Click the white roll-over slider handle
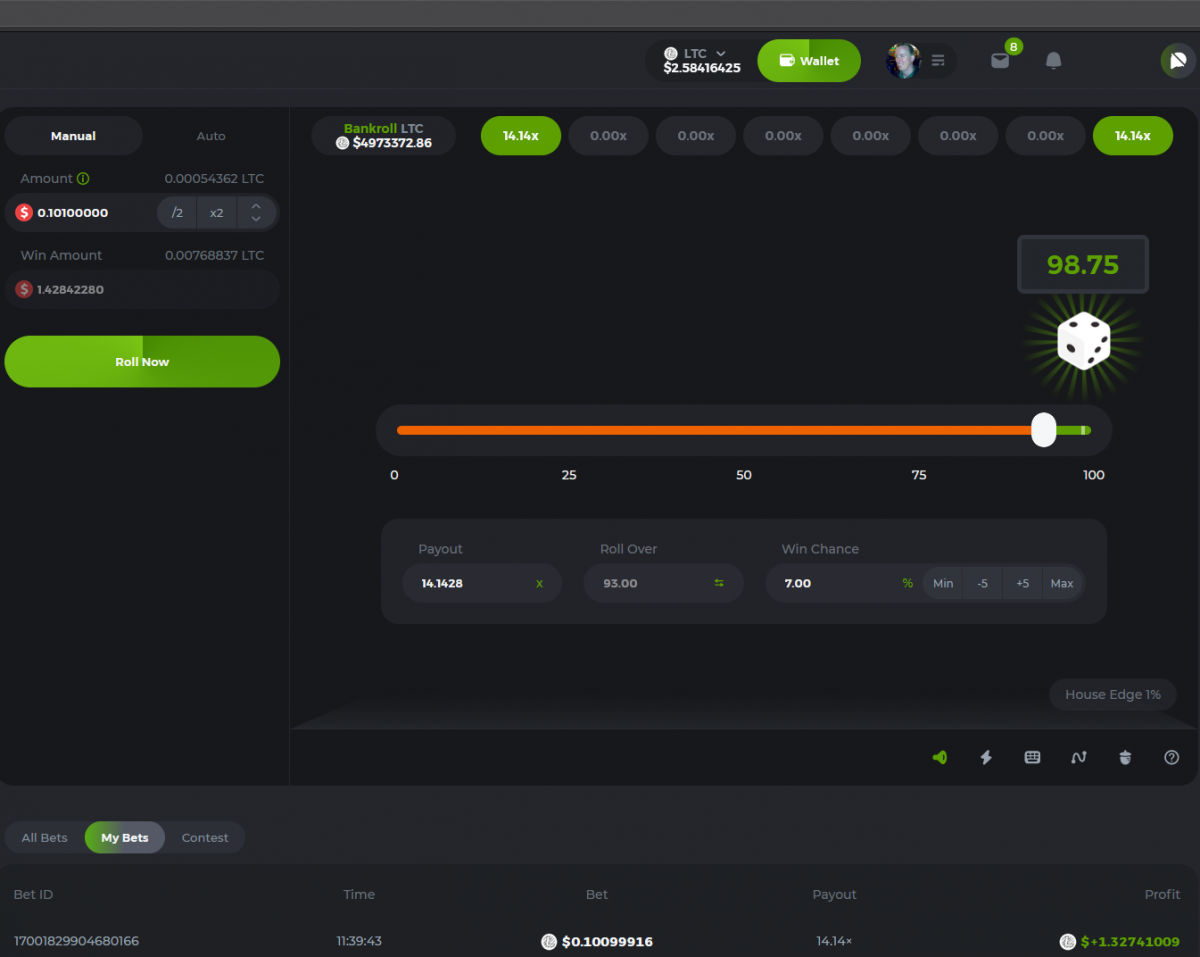 coord(1043,430)
